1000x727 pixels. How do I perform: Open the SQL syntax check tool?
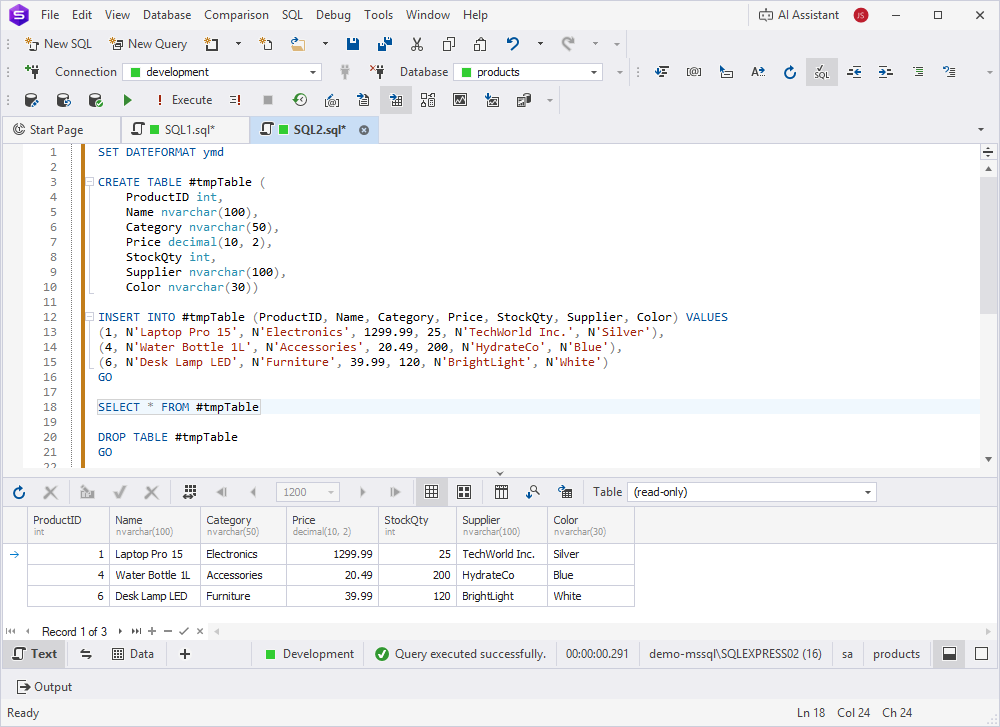(821, 71)
